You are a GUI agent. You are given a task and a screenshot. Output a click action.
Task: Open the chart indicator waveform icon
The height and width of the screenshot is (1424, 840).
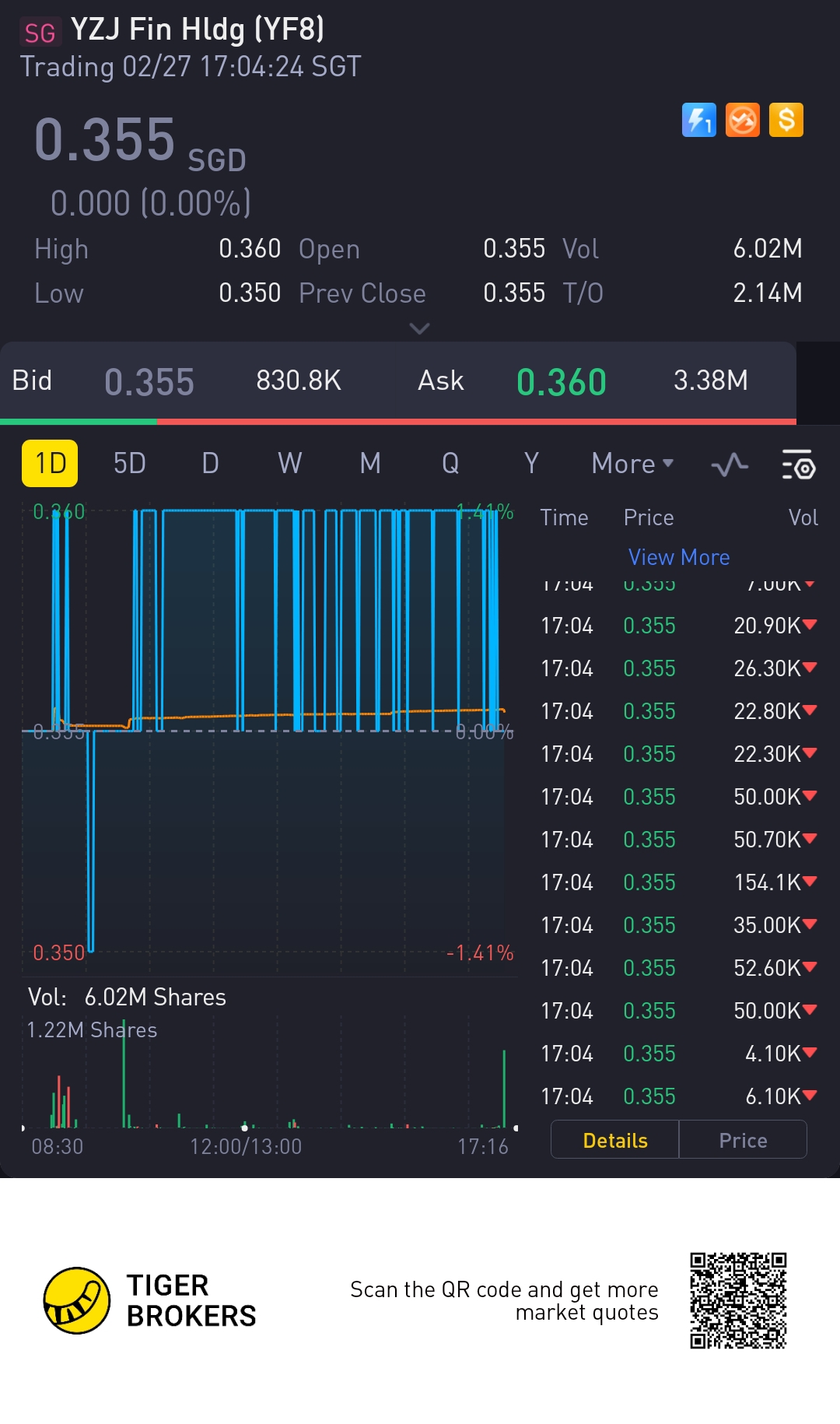pos(730,465)
